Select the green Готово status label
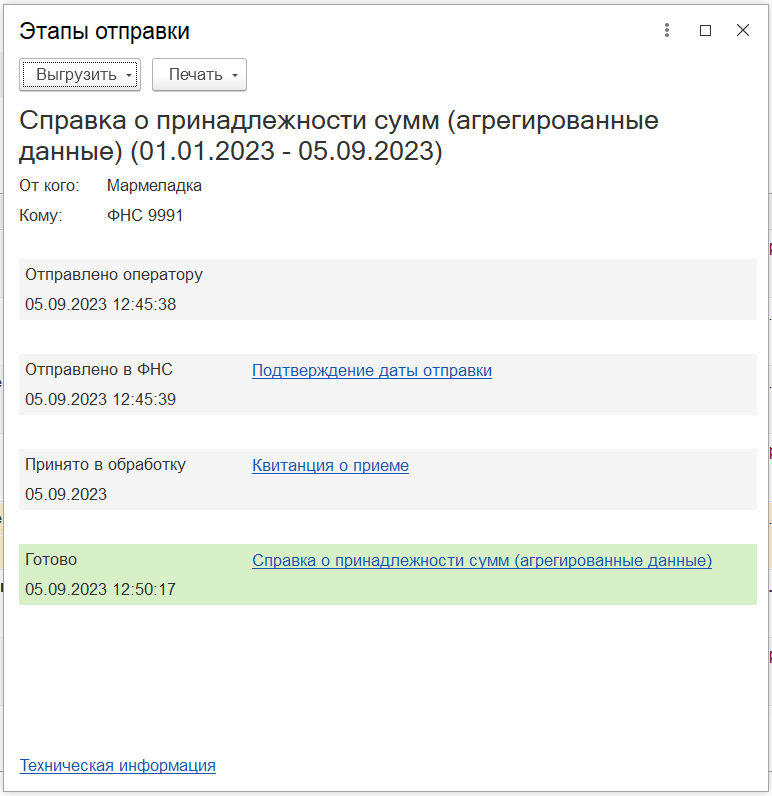Image resolution: width=772 pixels, height=796 pixels. point(51,560)
